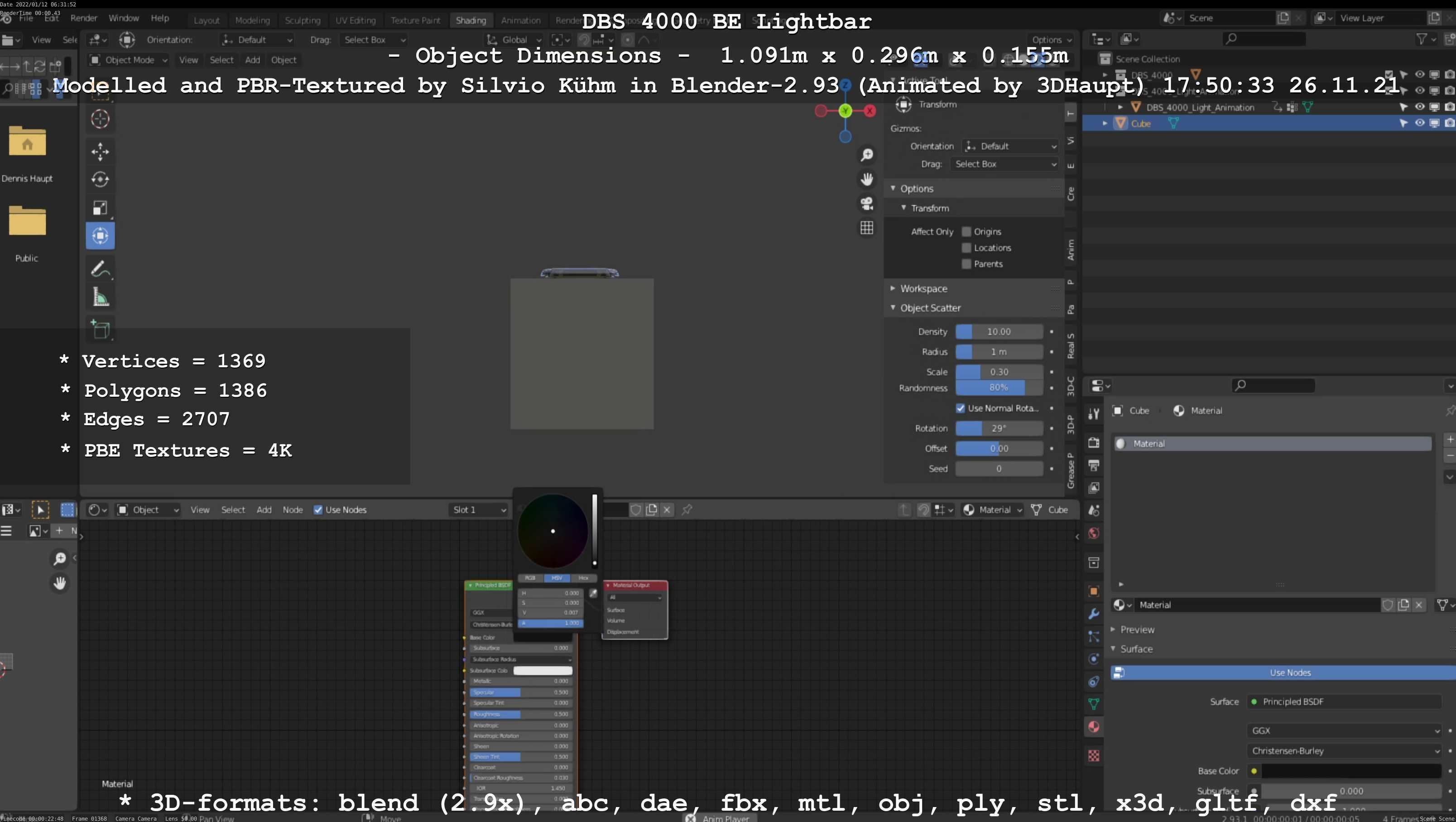Click Hex mode in color picker

point(583,578)
